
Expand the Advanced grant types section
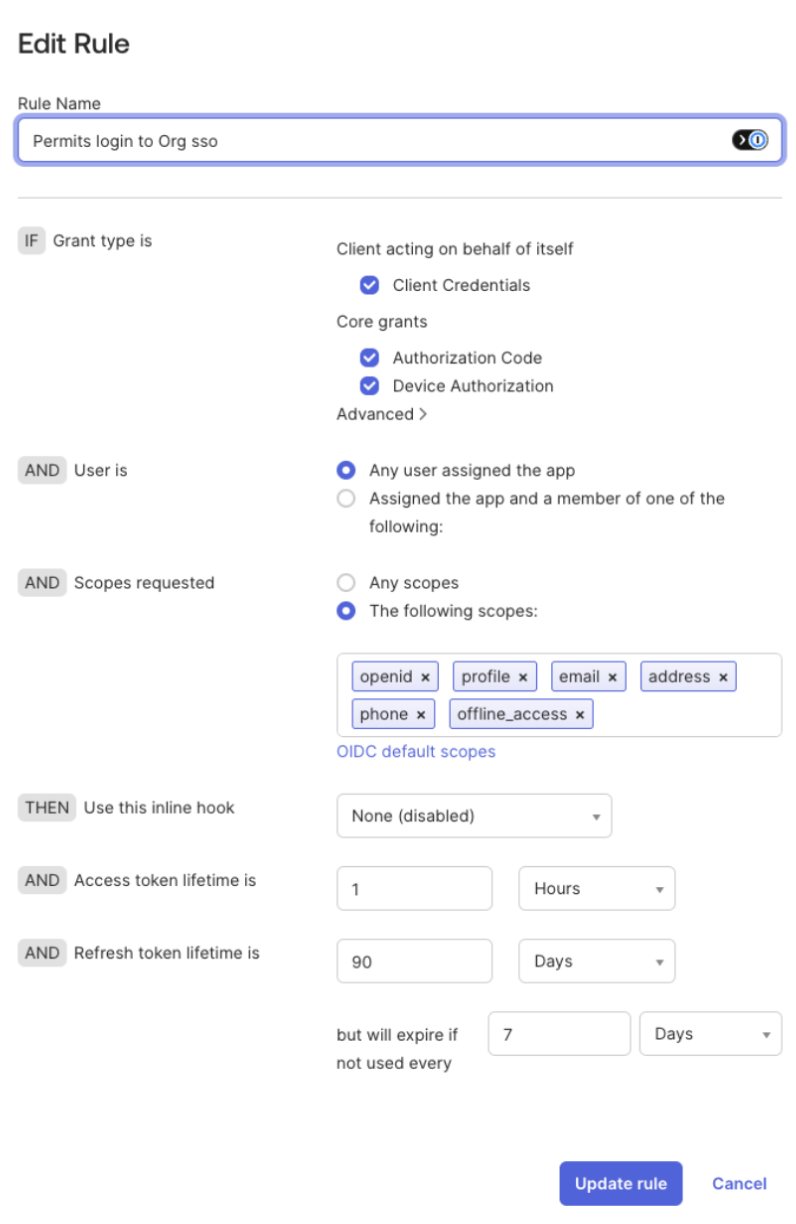(382, 414)
